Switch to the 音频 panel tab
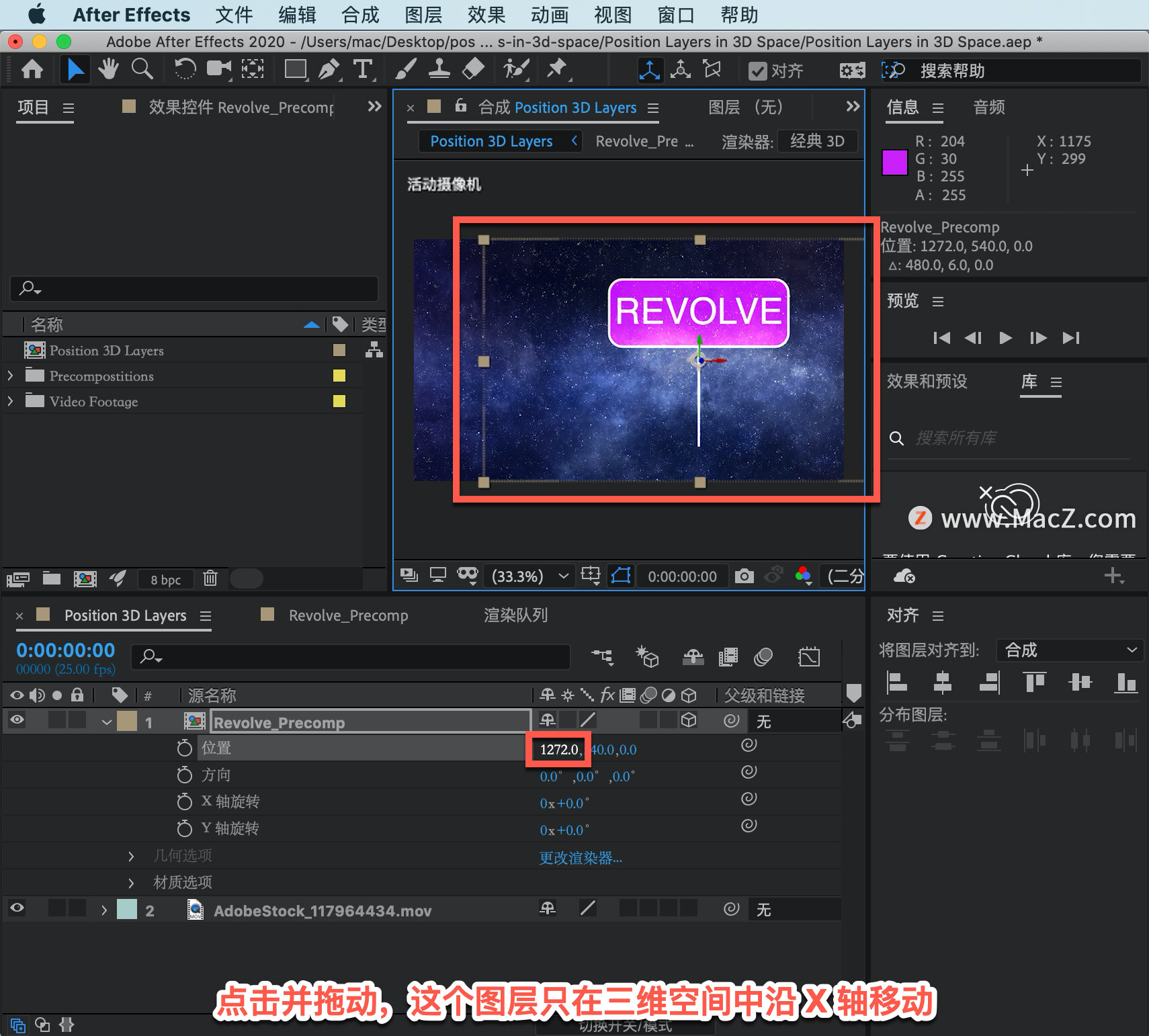Image resolution: width=1149 pixels, height=1036 pixels. tap(989, 107)
